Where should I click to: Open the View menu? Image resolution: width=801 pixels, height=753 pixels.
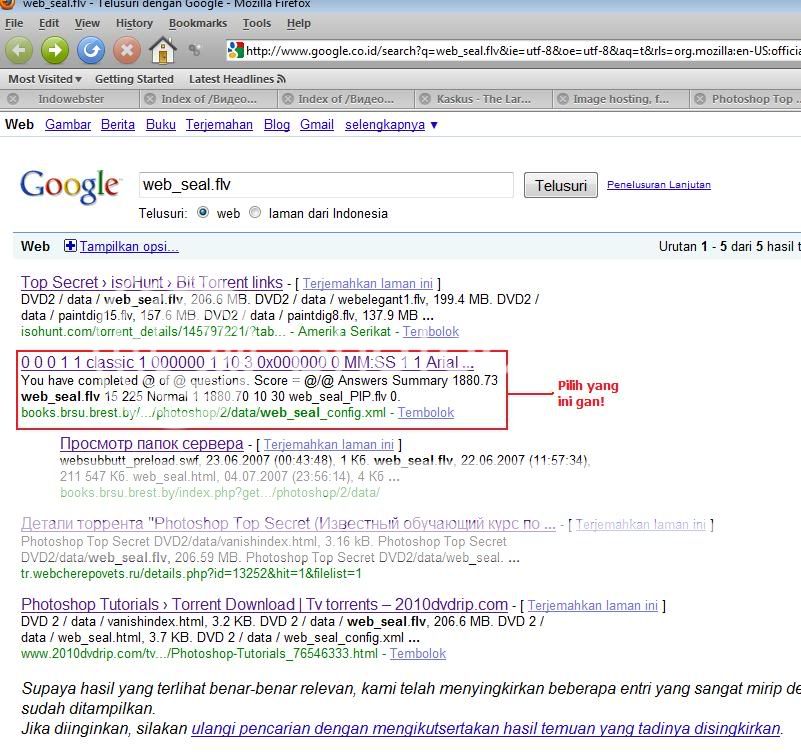(x=87, y=23)
